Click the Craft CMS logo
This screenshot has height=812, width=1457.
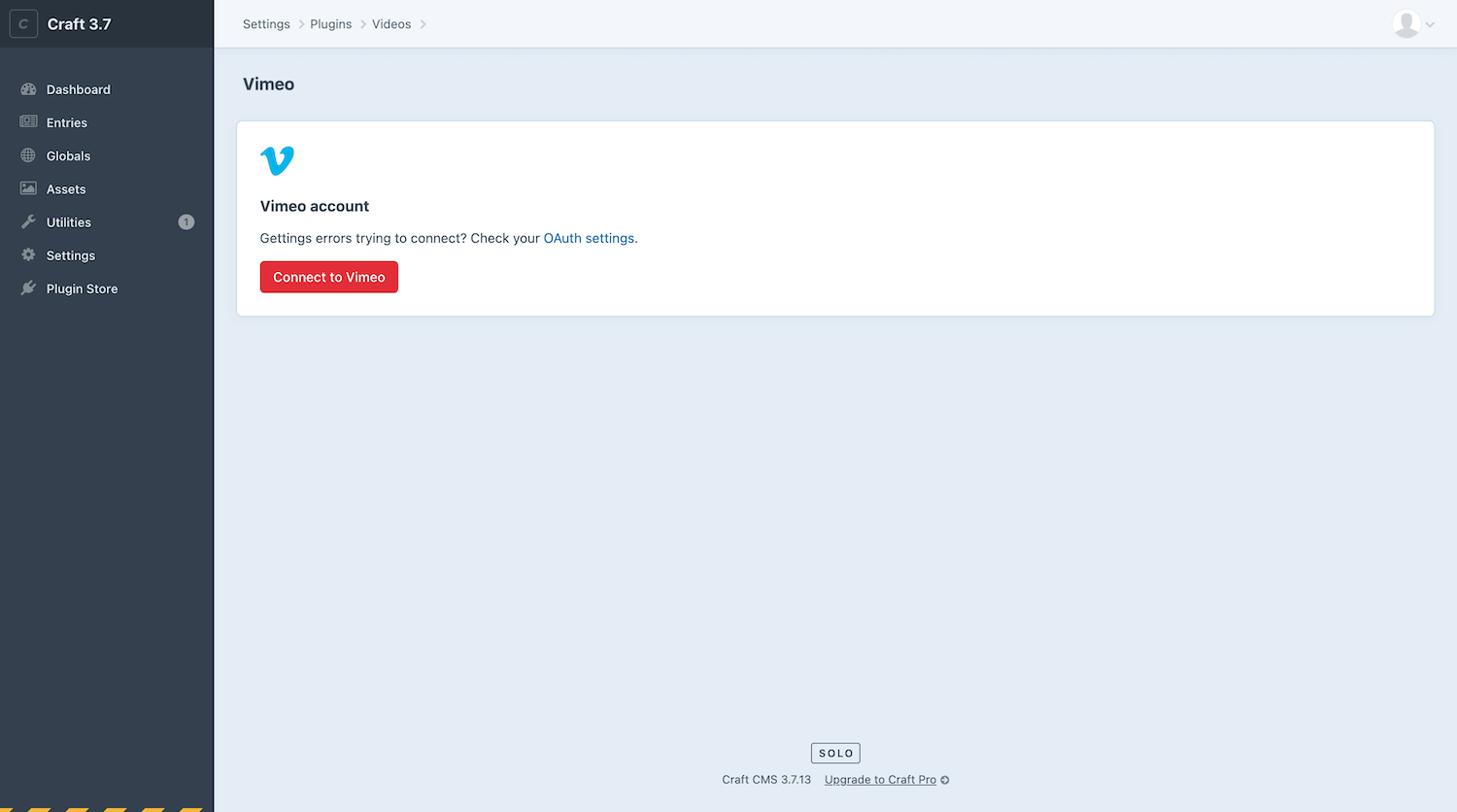pyautogui.click(x=23, y=23)
